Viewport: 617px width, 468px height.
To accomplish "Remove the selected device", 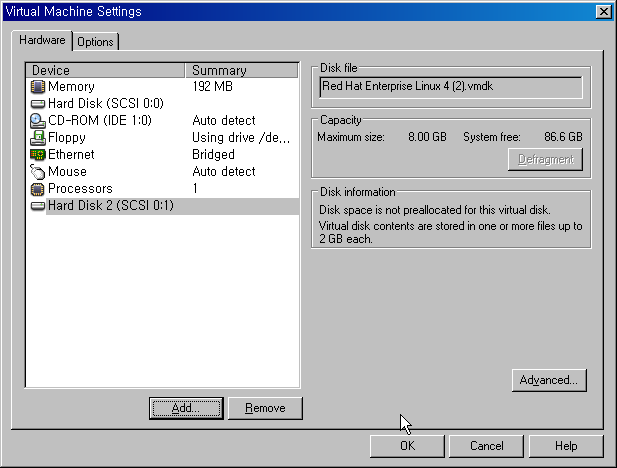I will click(265, 408).
